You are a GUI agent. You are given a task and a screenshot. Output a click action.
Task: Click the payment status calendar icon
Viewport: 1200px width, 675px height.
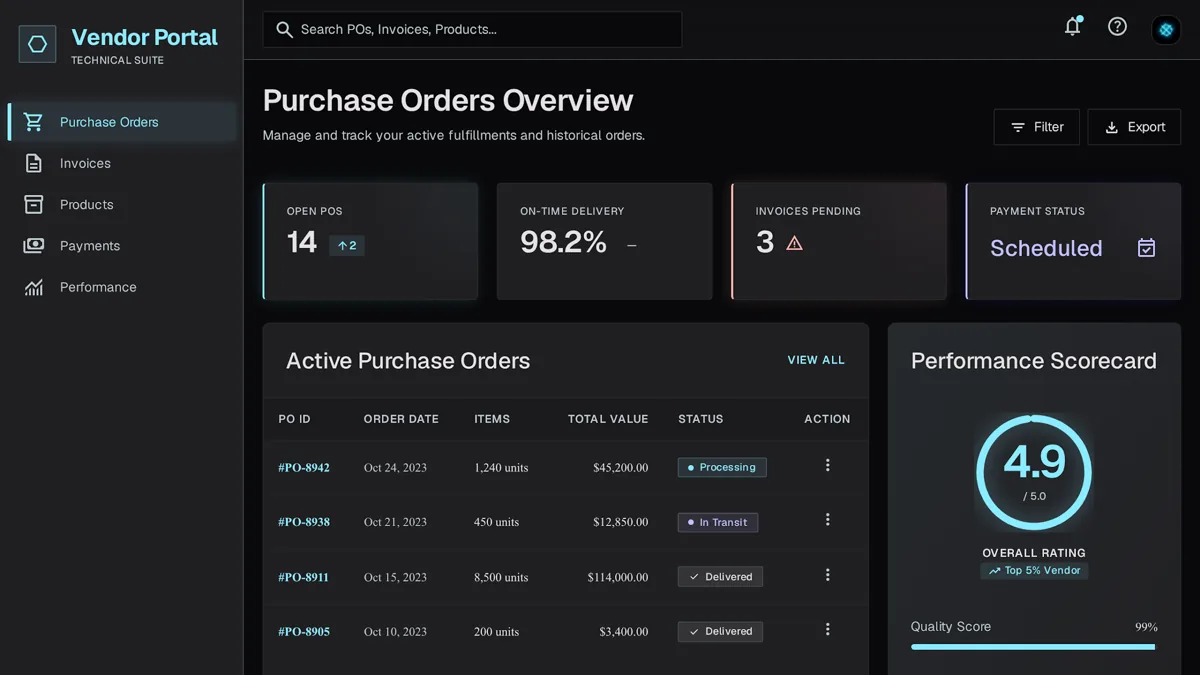point(1146,247)
